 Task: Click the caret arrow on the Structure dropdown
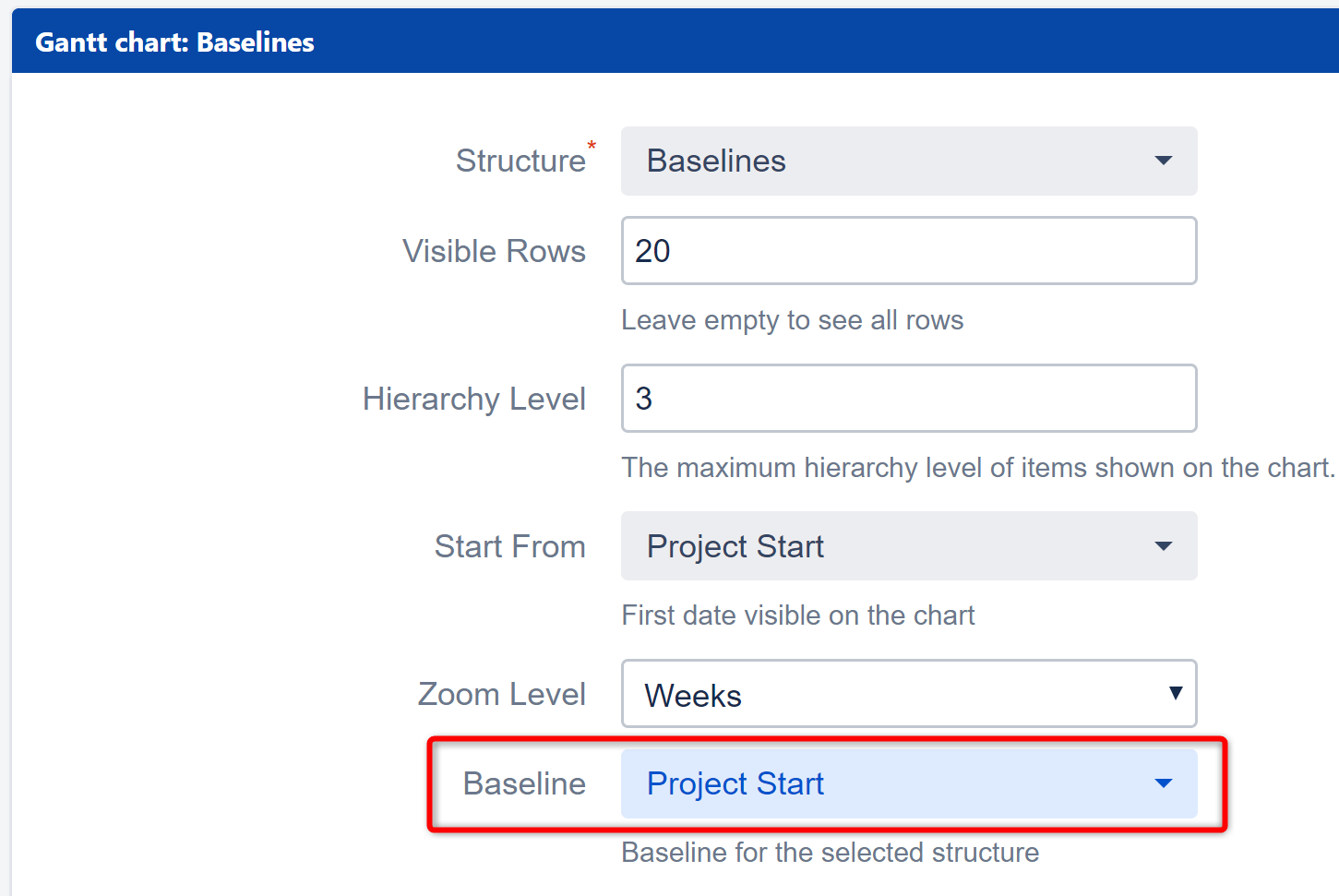pos(1164,161)
